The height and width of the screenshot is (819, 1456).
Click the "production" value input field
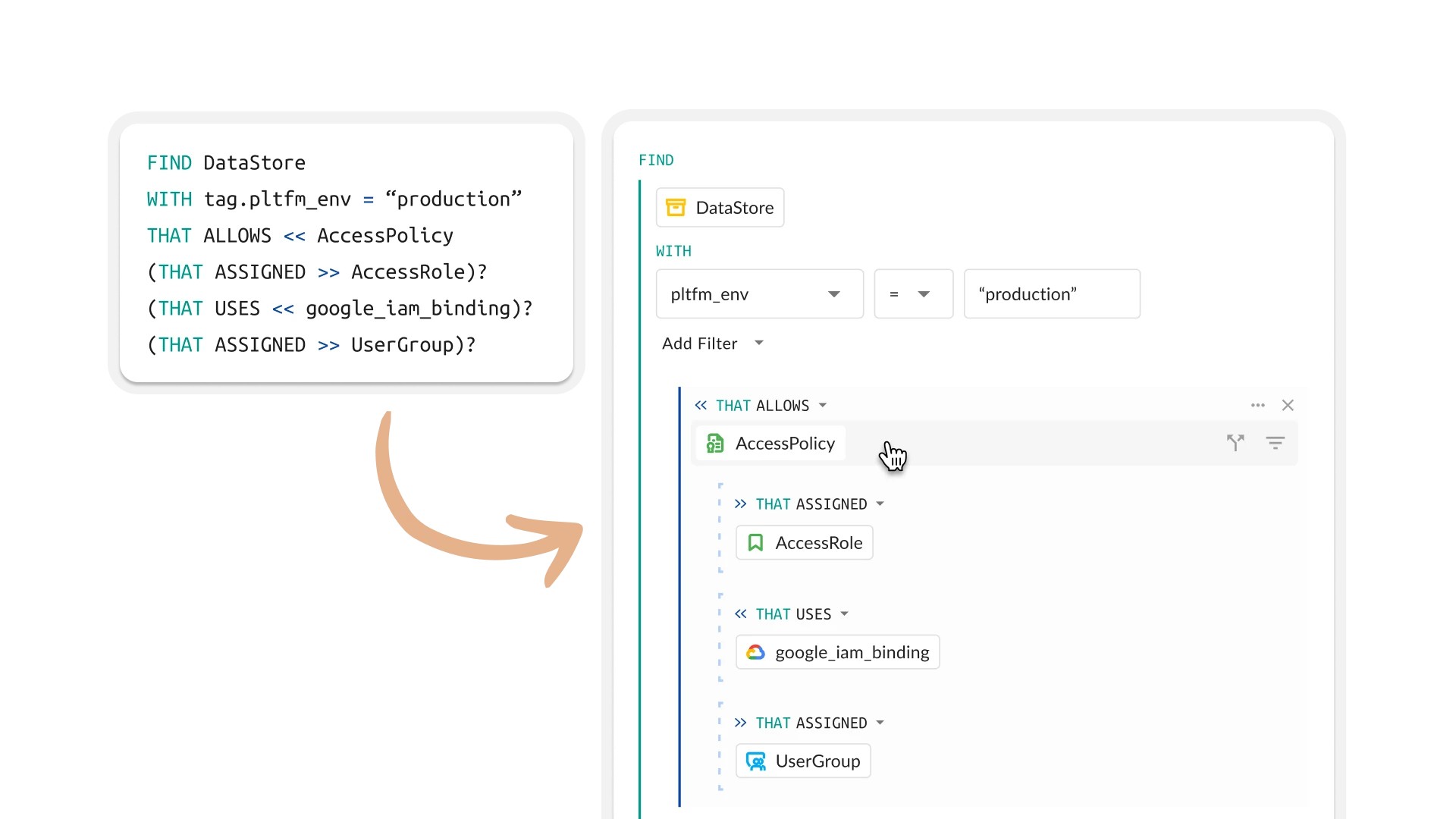(1052, 294)
